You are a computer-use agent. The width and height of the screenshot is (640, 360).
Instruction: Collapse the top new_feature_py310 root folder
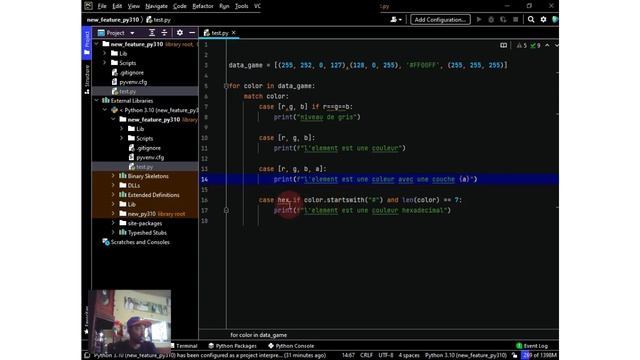point(97,44)
